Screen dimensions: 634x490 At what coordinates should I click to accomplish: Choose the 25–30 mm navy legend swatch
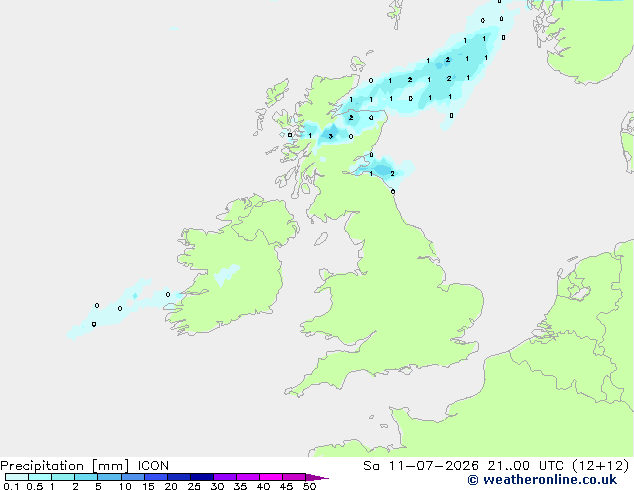pos(202,477)
